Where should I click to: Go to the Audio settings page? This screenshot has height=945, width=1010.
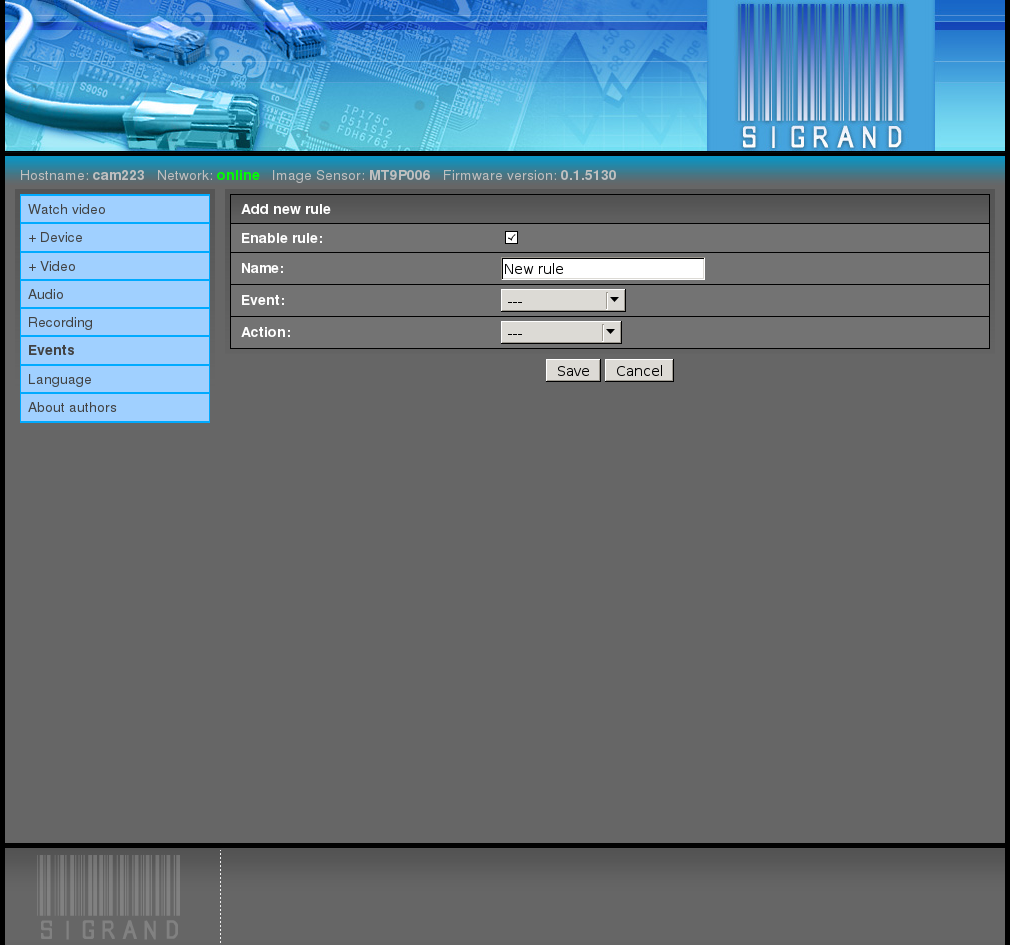coord(115,294)
